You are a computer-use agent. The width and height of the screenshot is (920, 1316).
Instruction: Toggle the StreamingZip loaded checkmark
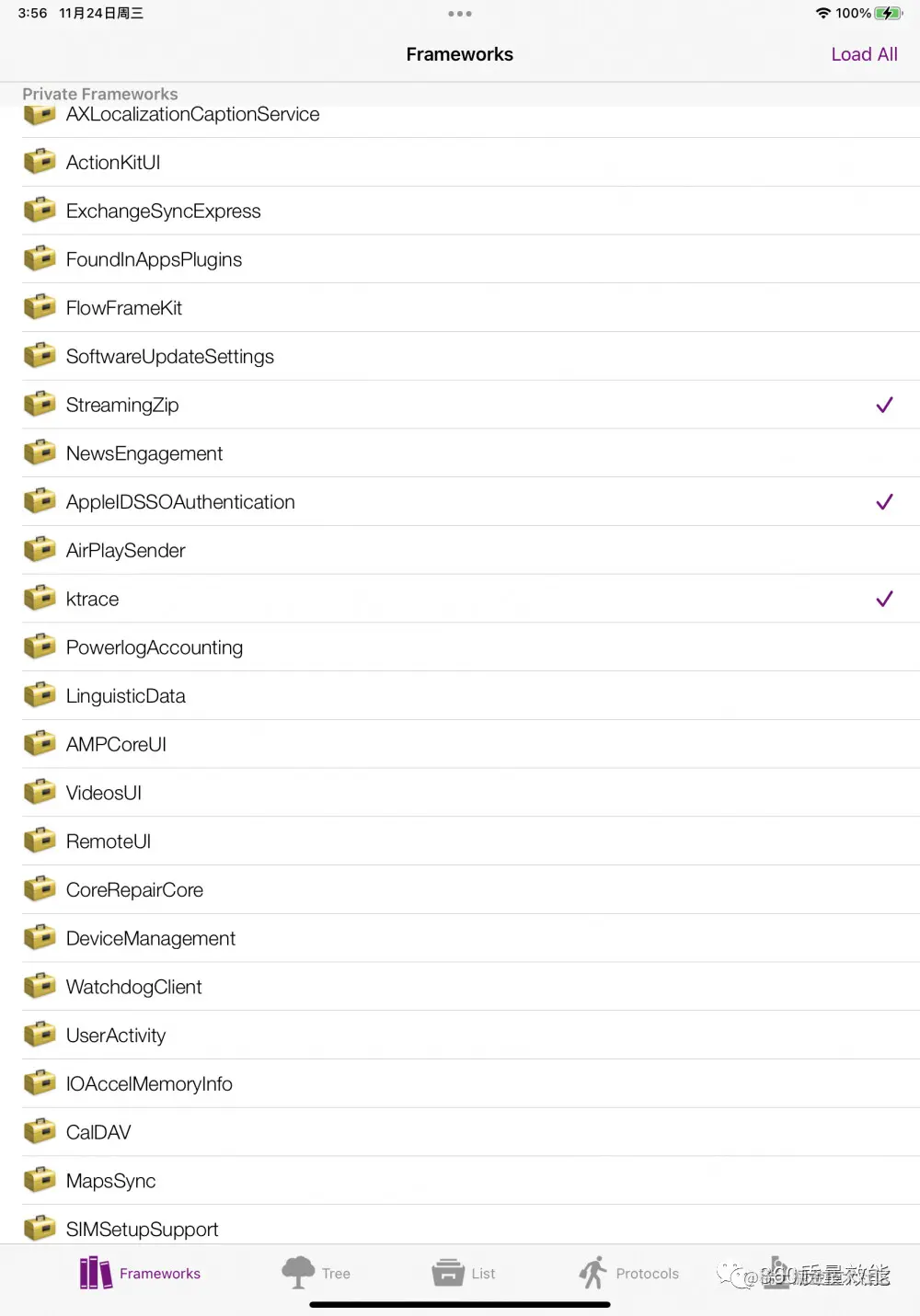tap(884, 405)
